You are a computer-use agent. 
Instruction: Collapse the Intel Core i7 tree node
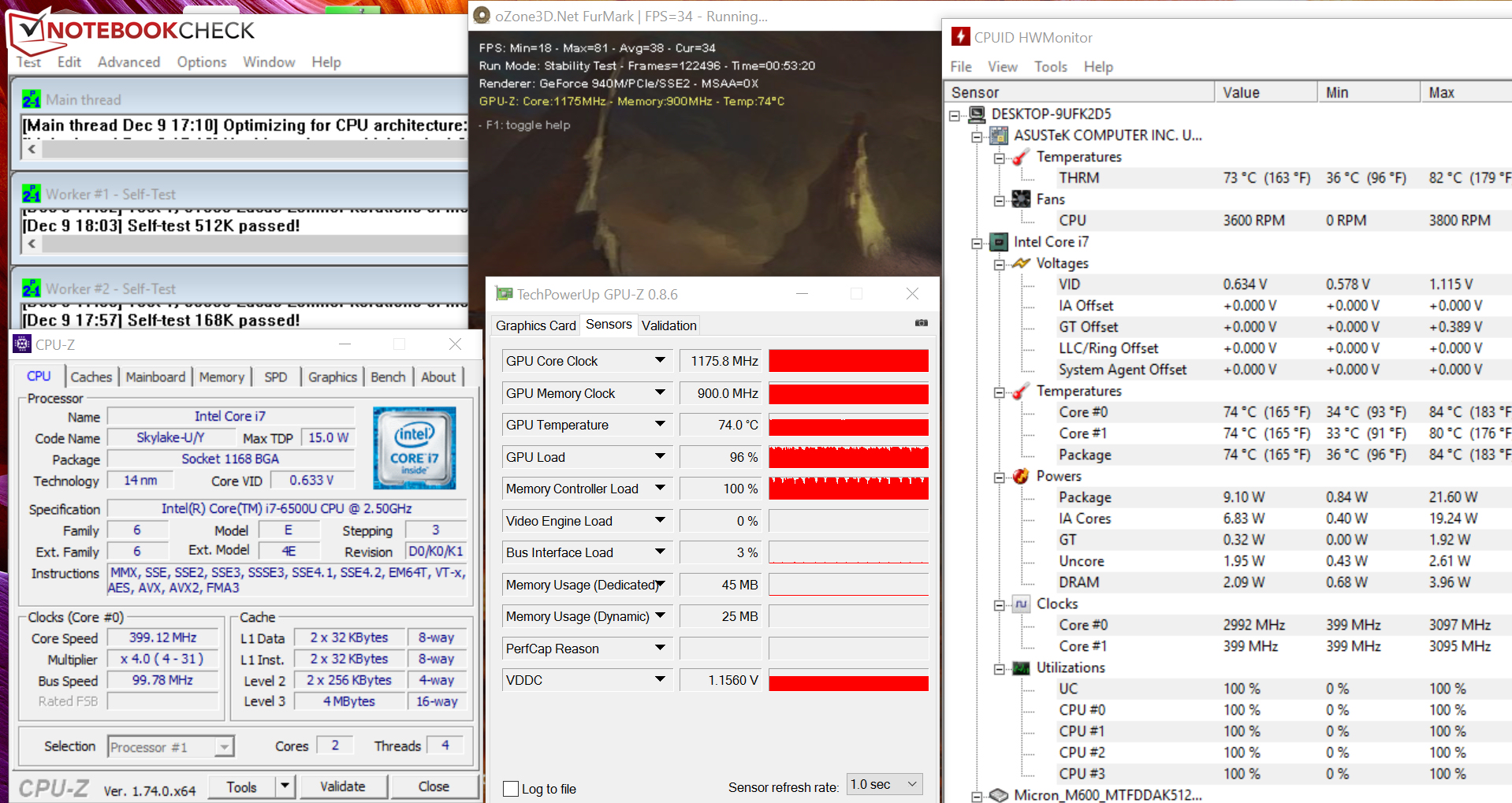977,243
